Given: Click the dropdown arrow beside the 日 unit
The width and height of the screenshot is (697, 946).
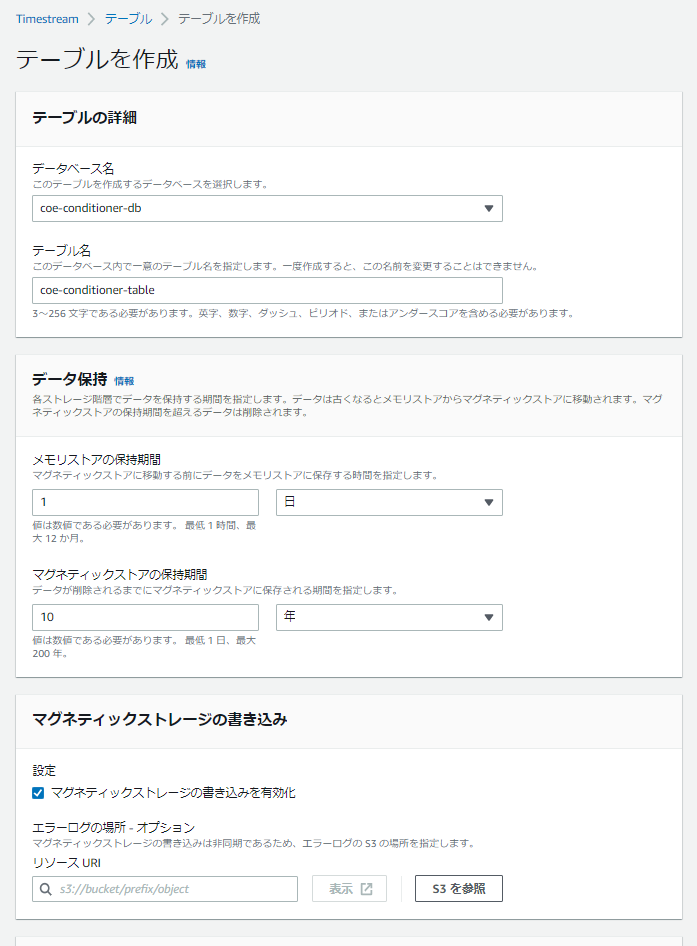Looking at the screenshot, I should click(x=489, y=502).
